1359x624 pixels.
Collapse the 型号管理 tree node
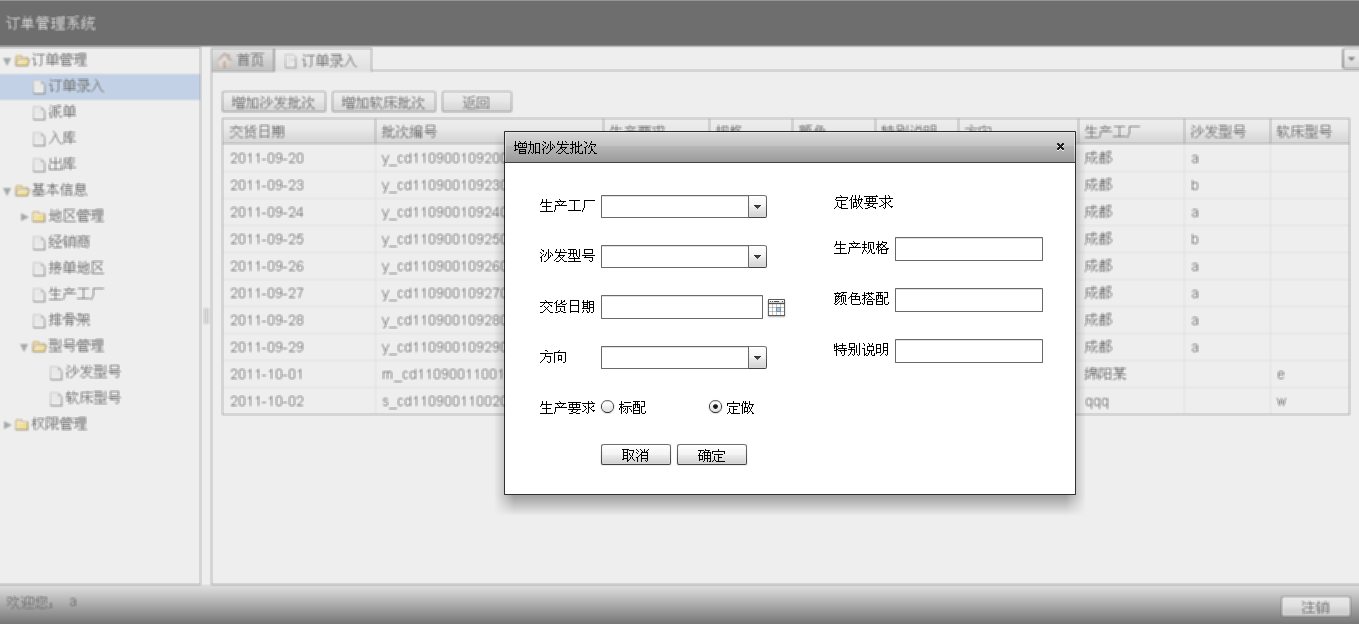pyautogui.click(x=25, y=346)
